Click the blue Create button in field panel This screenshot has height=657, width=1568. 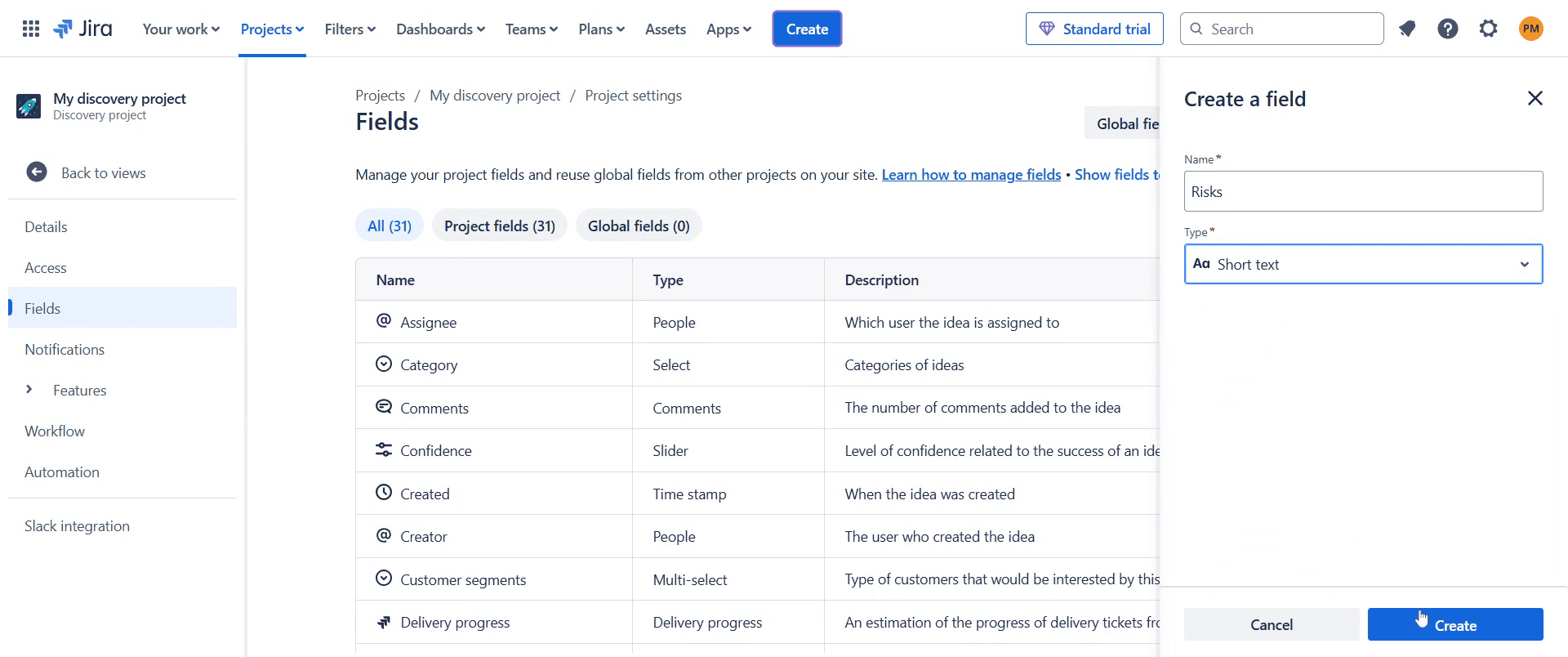[x=1454, y=625]
